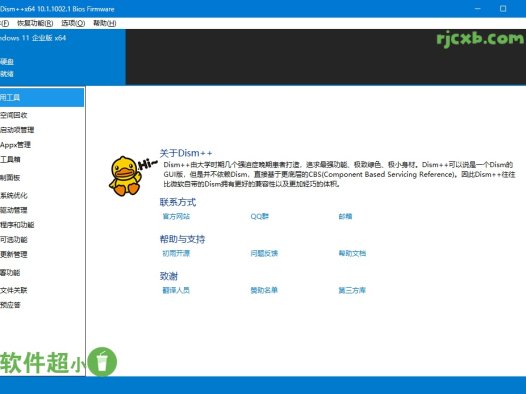Click the QQ群 contact link
Image resolution: width=526 pixels, height=394 pixels.
260,216
